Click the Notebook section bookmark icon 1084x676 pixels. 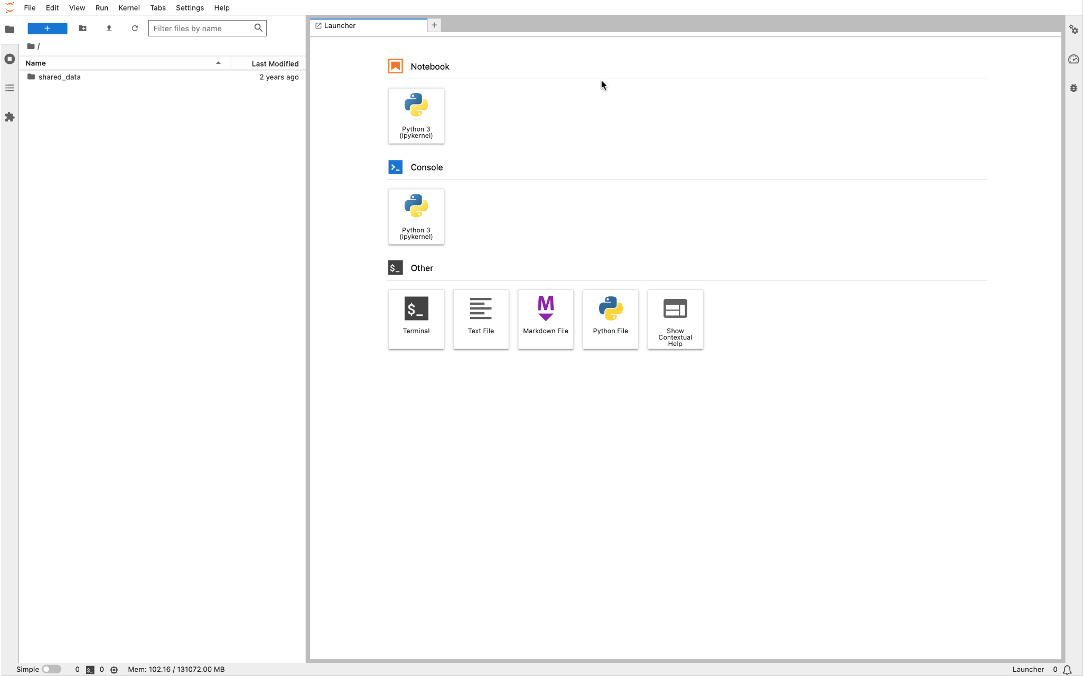[x=395, y=66]
